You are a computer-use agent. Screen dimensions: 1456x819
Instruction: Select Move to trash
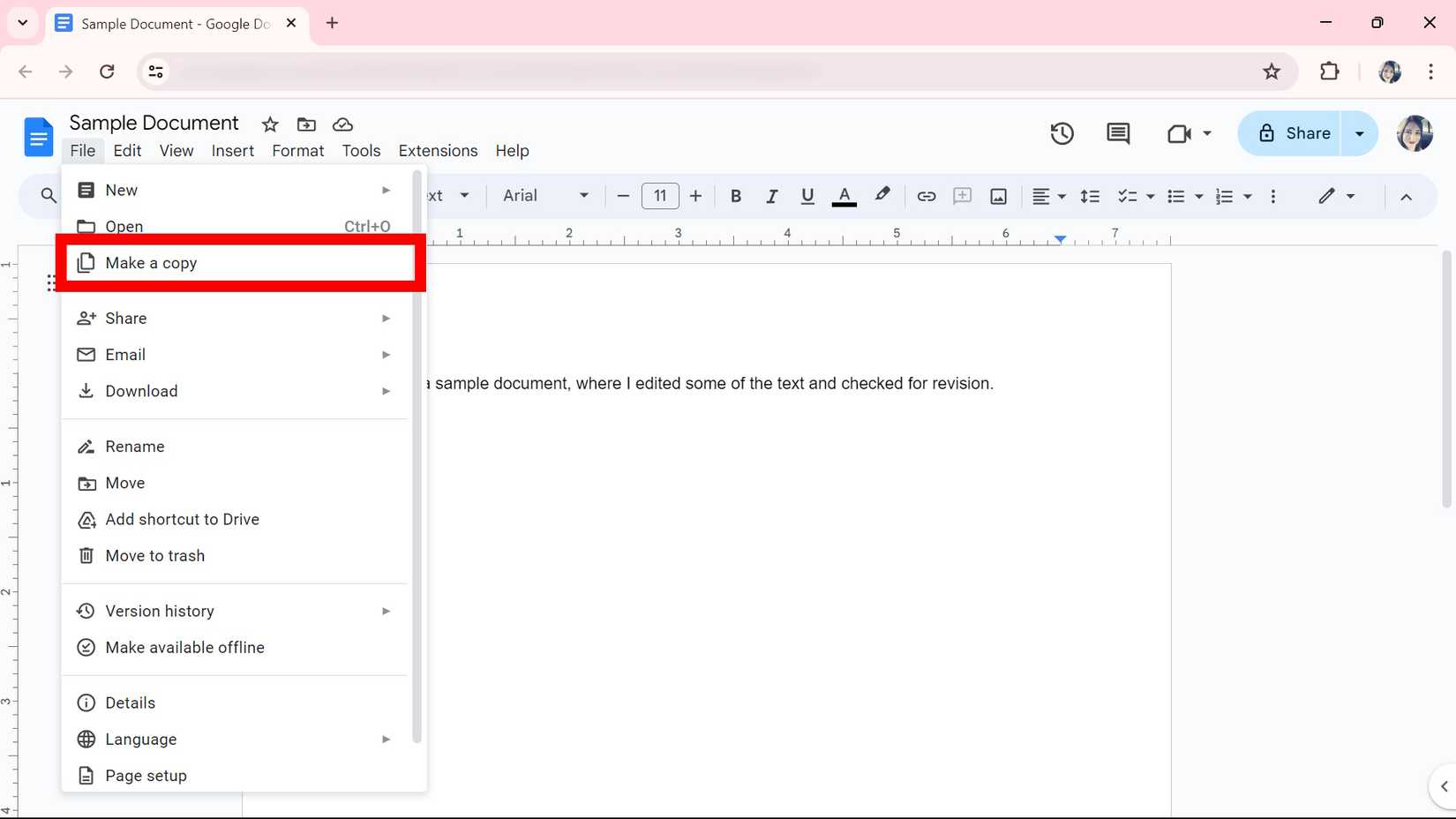pos(154,555)
